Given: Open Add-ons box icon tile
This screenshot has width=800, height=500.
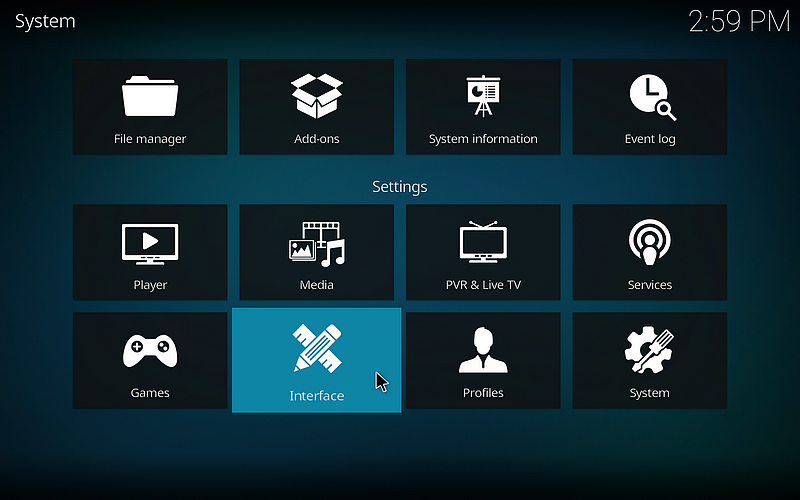Looking at the screenshot, I should click(316, 107).
